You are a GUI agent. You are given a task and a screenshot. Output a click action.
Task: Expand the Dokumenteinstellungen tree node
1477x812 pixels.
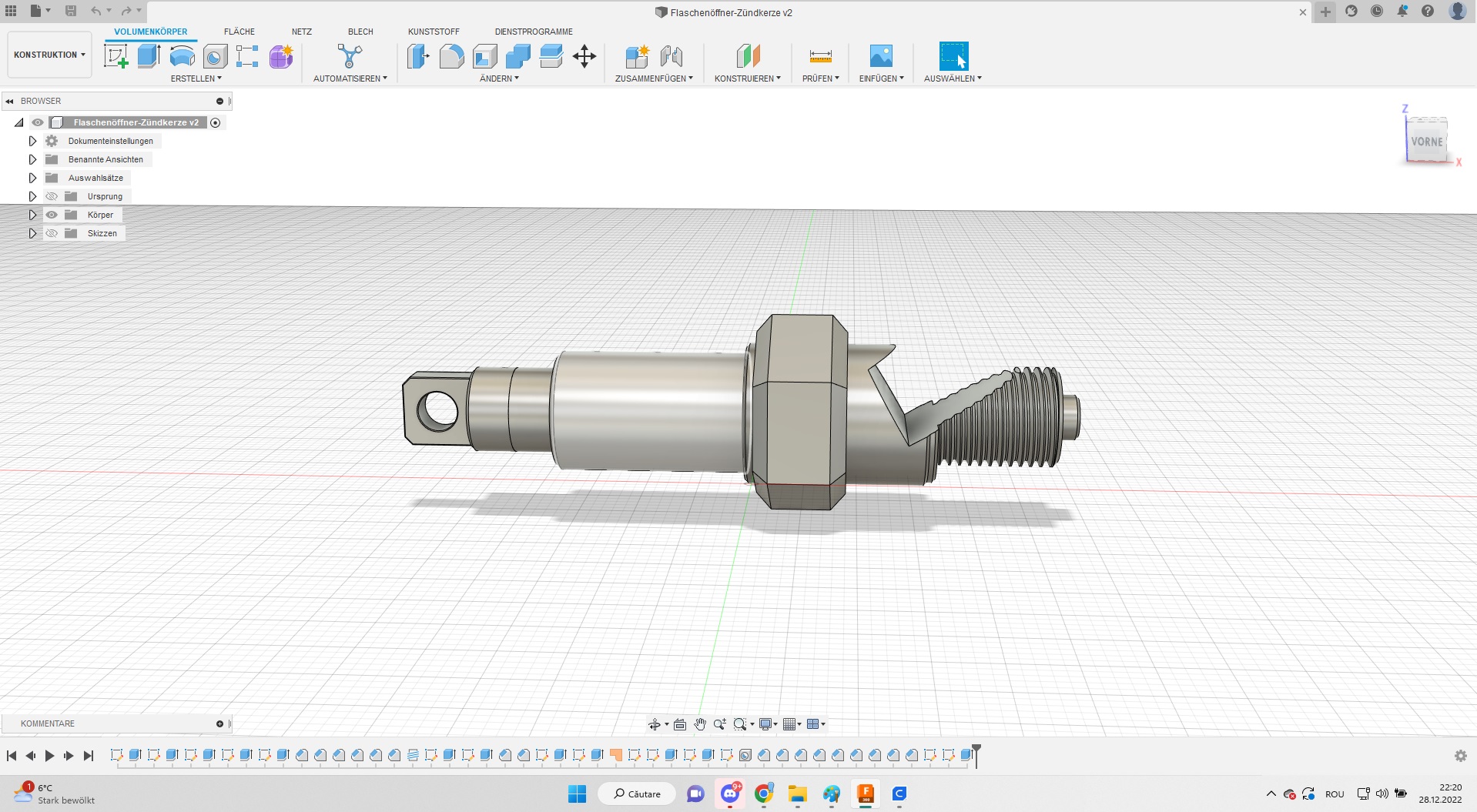[x=32, y=141]
